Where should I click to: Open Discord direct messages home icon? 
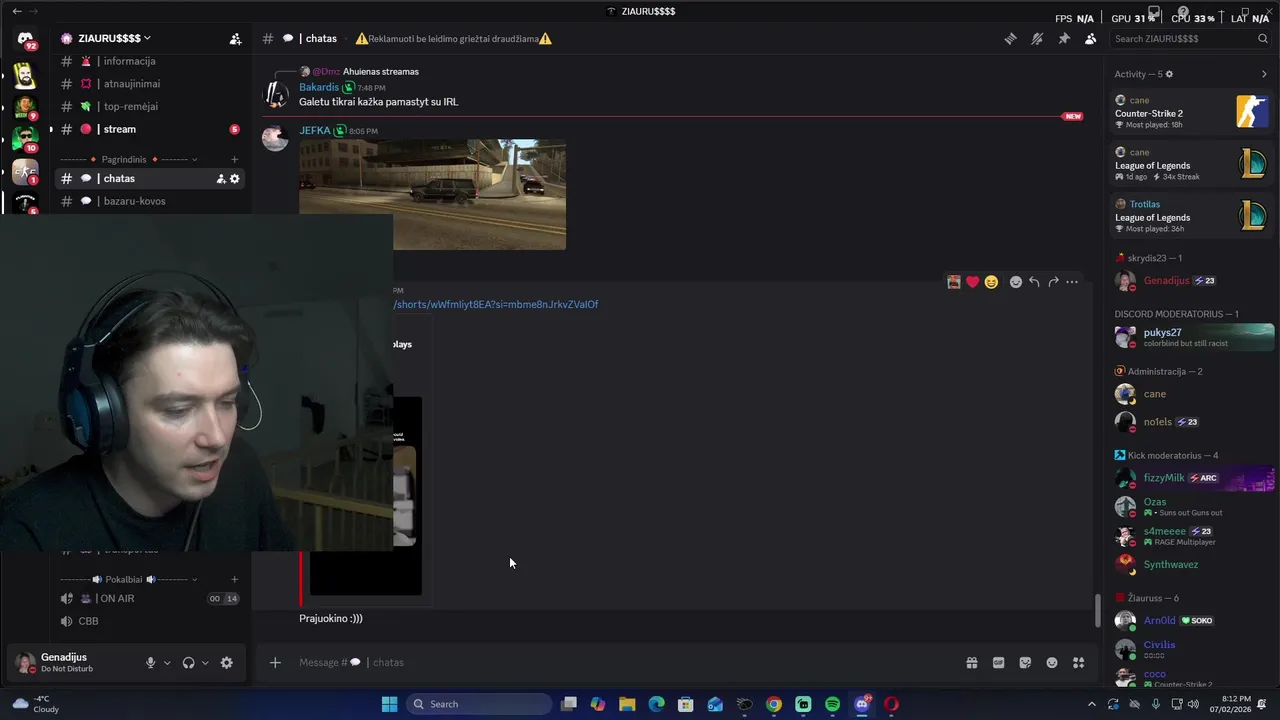(x=25, y=40)
